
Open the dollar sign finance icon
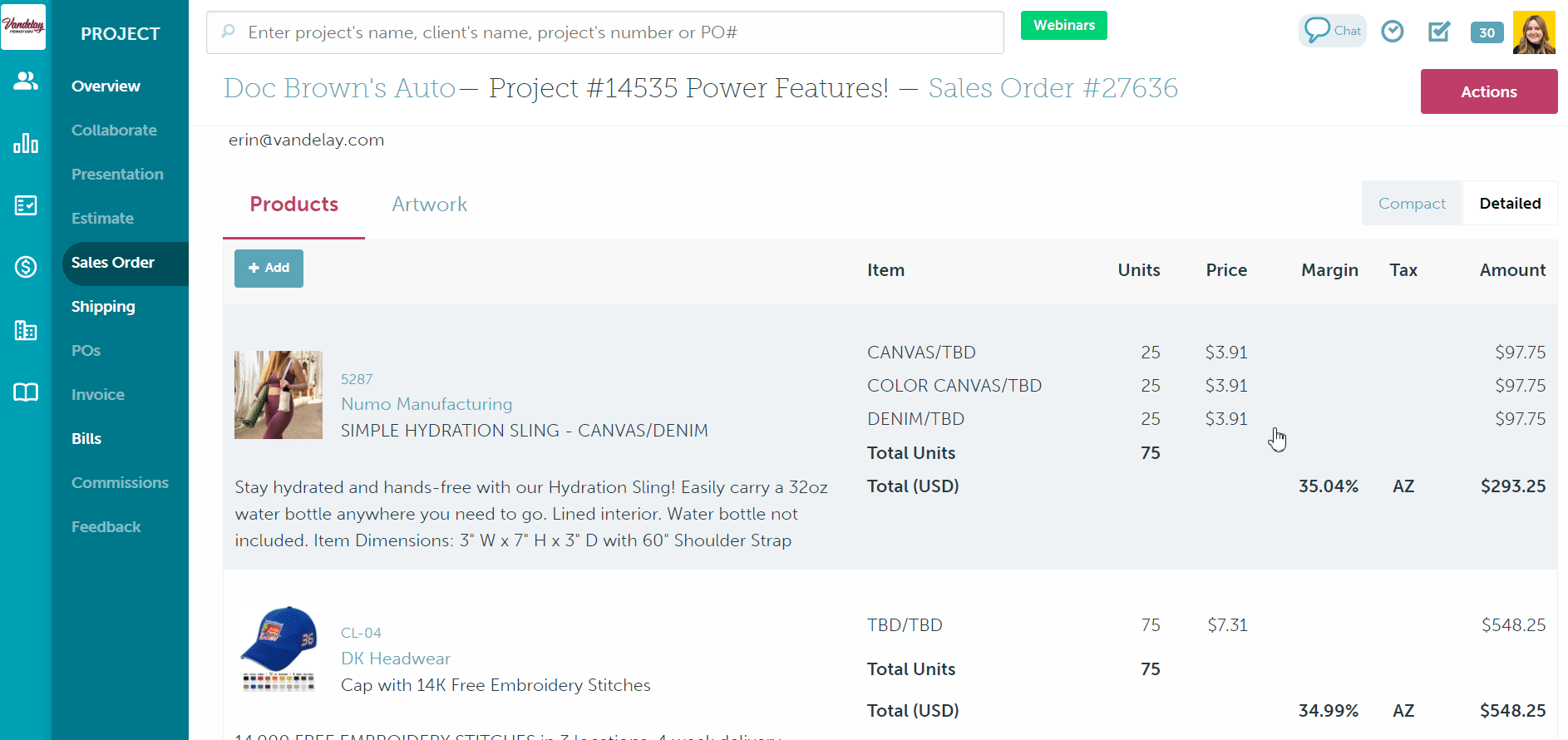26,267
